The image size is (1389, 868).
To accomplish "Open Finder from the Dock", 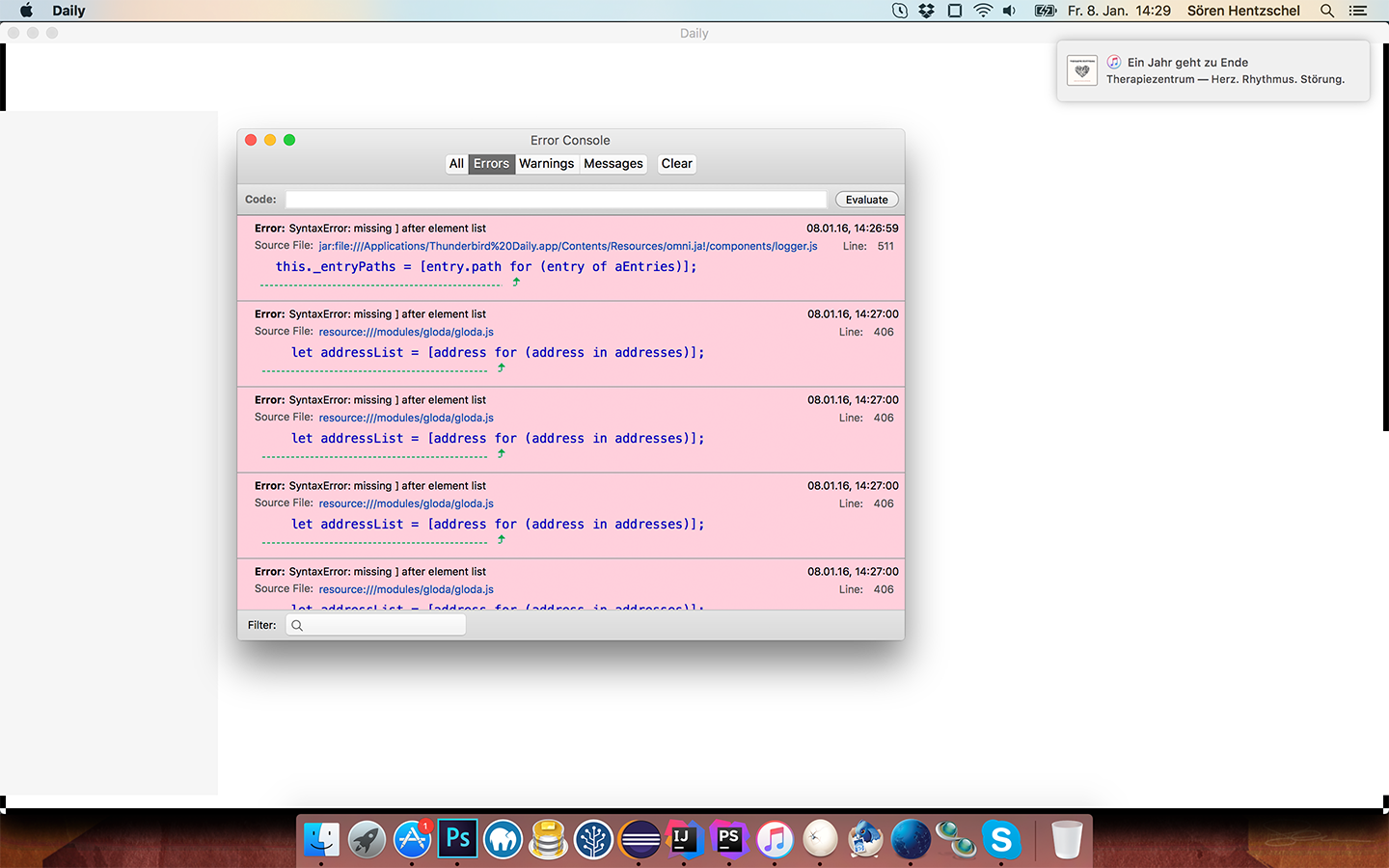I will pyautogui.click(x=321, y=839).
